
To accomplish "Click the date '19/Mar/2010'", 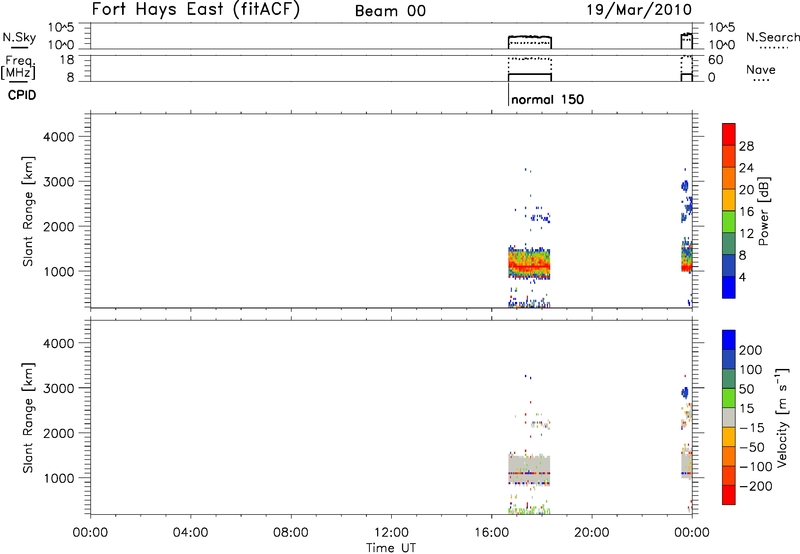I will [x=639, y=10].
